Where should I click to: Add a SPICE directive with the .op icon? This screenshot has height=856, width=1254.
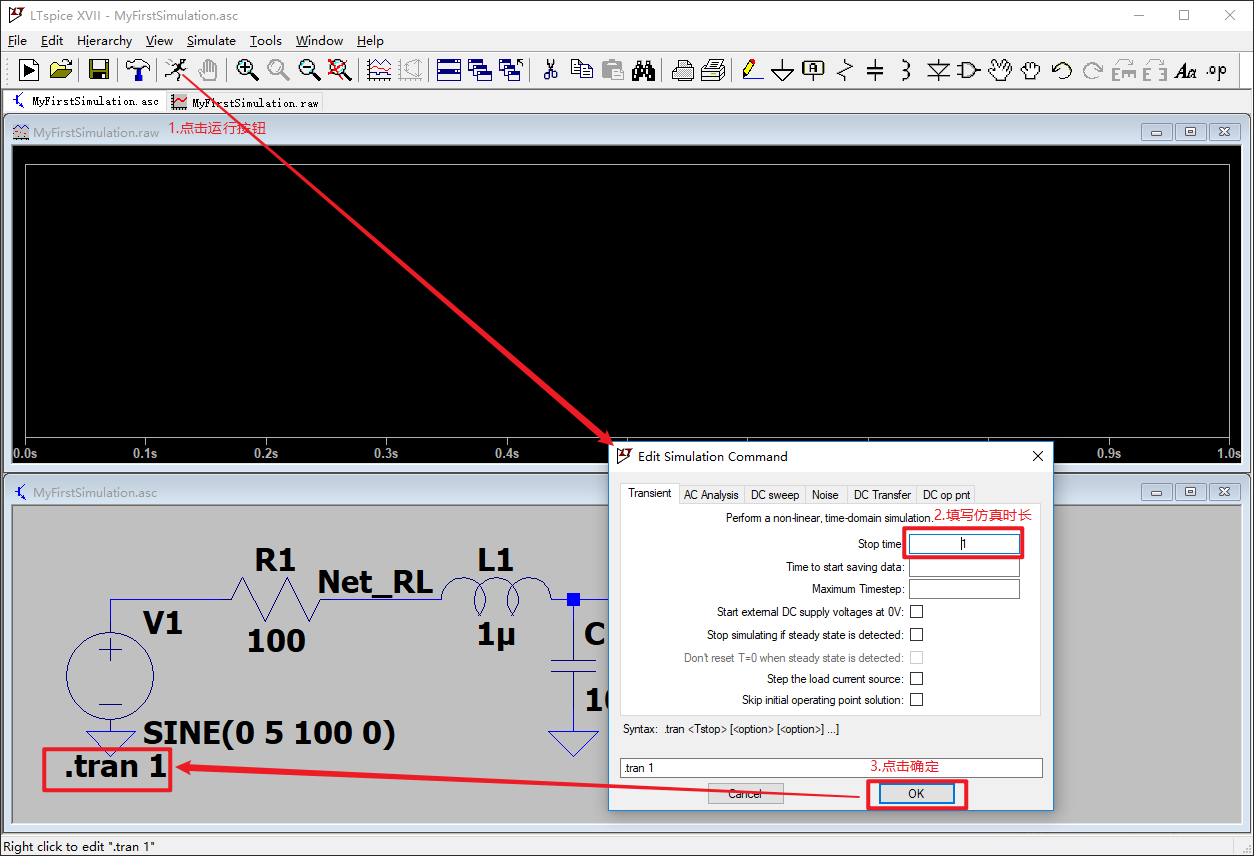pyautogui.click(x=1216, y=70)
